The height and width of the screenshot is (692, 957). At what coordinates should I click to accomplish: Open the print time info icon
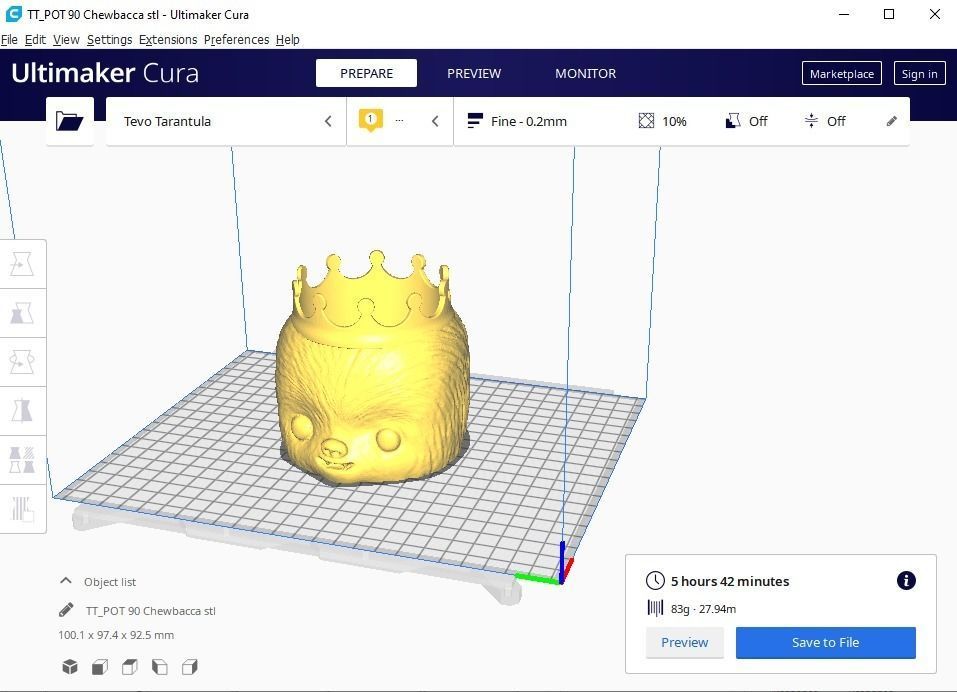pos(906,580)
